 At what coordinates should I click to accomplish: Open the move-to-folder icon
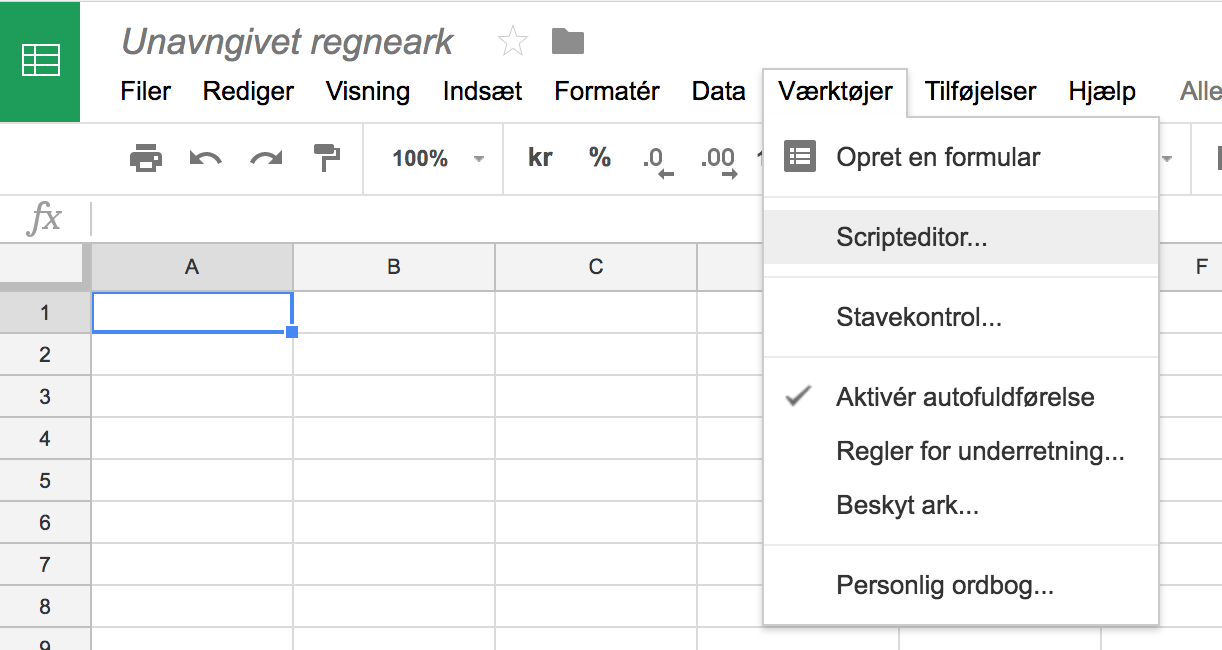point(568,41)
